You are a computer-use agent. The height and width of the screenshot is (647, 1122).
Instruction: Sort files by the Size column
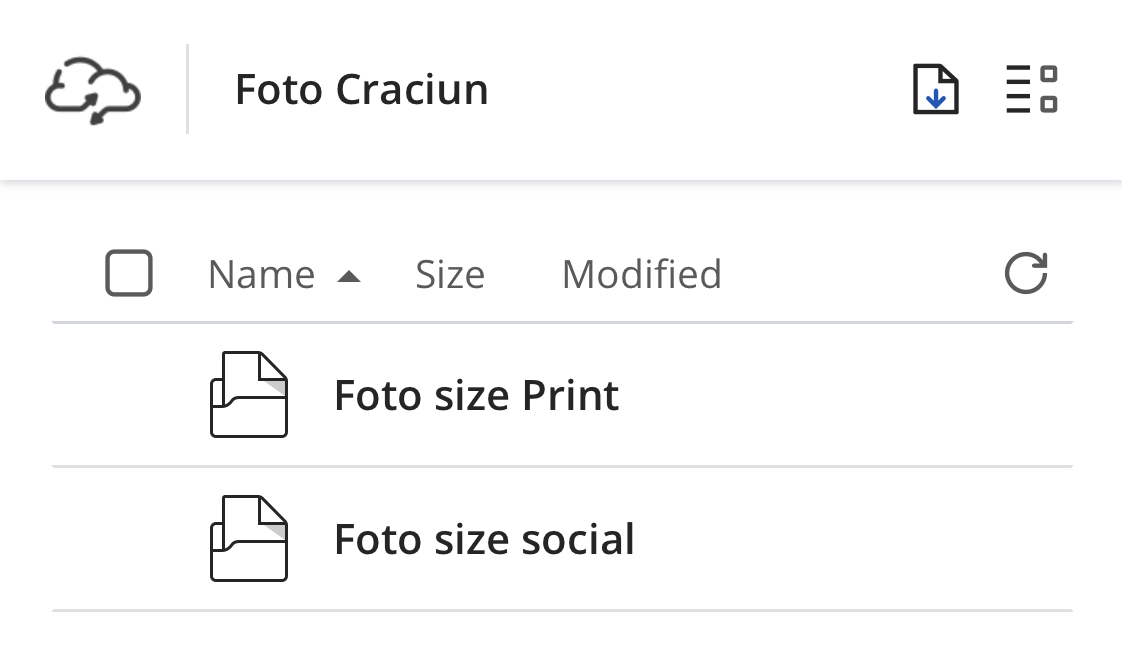click(450, 274)
